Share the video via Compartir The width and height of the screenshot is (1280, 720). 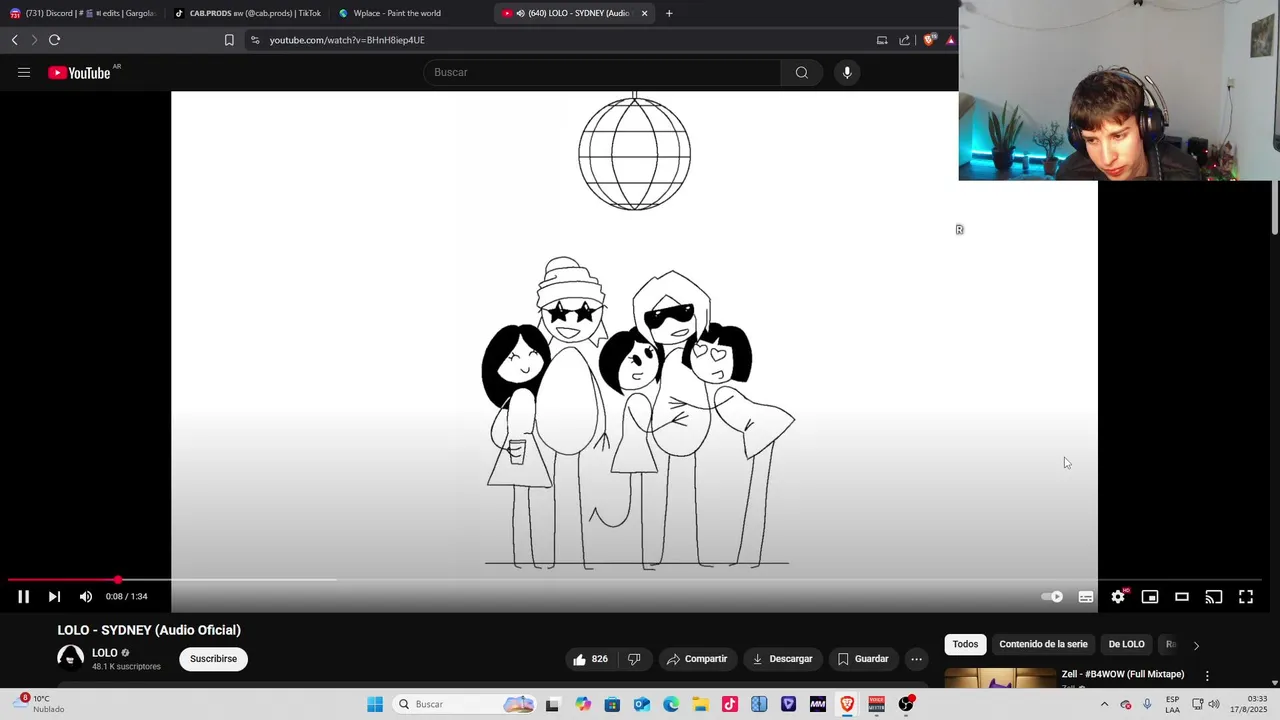click(697, 659)
